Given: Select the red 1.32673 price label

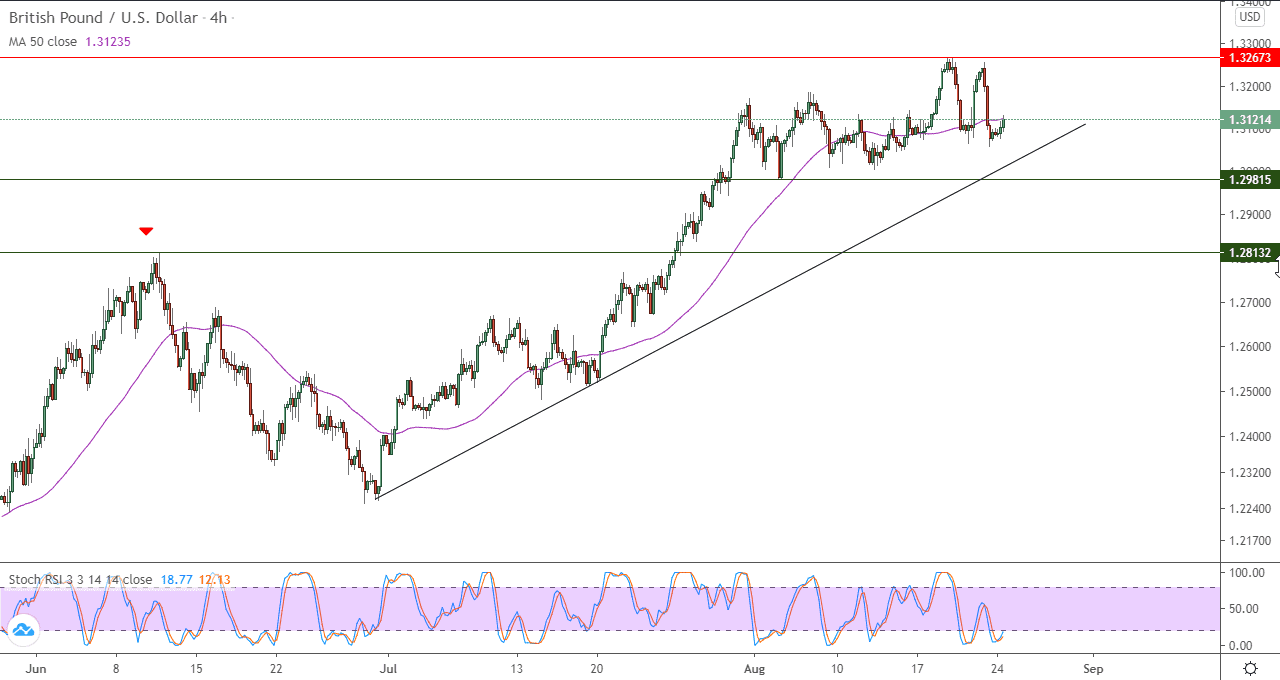Looking at the screenshot, I should click(1250, 58).
